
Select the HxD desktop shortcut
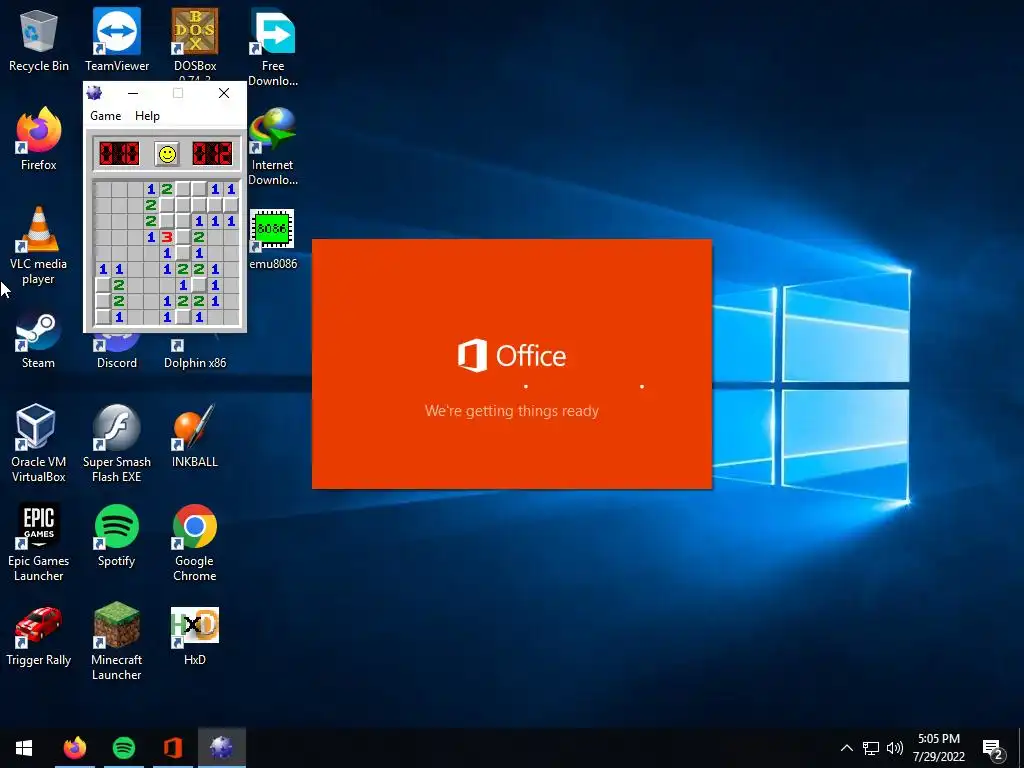(195, 636)
